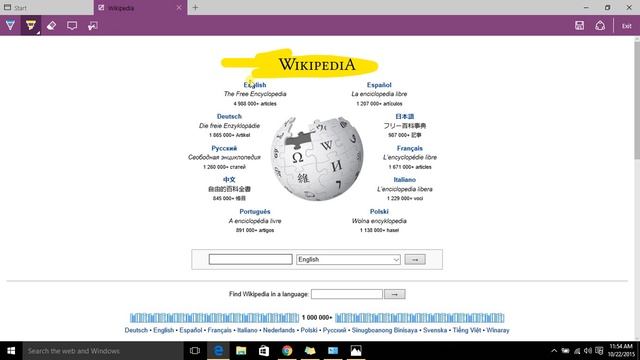Open the Action Center notifications icon
The height and width of the screenshot is (360, 640).
click(599, 351)
